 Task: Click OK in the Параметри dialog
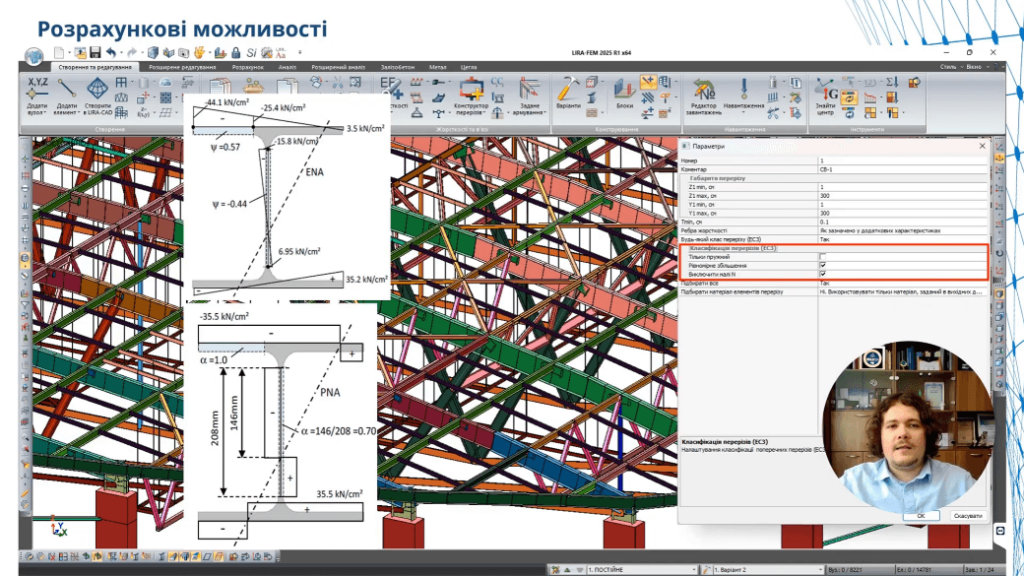coord(921,516)
